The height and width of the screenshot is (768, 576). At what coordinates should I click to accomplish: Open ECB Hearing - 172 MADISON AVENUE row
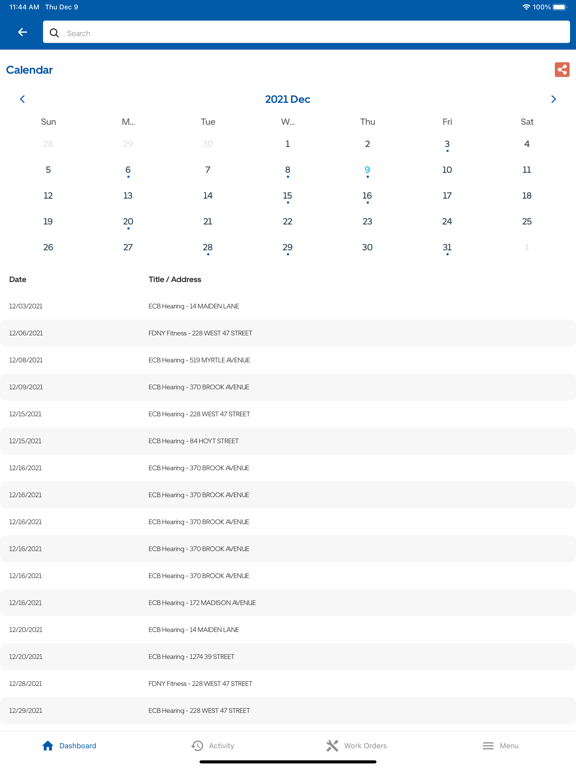coord(288,602)
